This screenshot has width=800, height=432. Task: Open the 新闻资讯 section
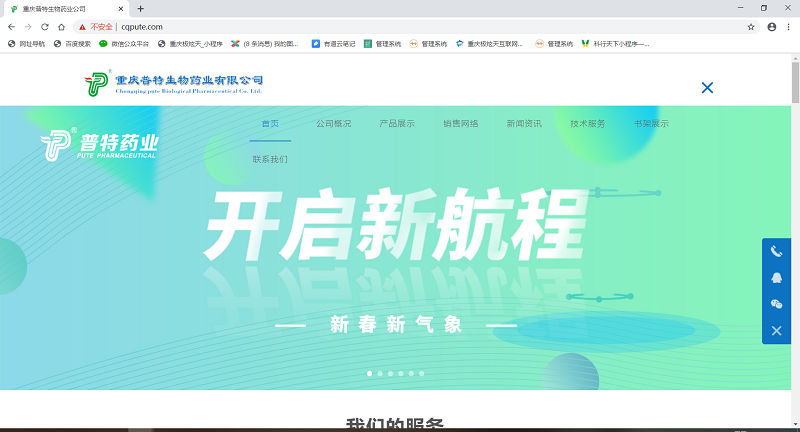point(524,124)
